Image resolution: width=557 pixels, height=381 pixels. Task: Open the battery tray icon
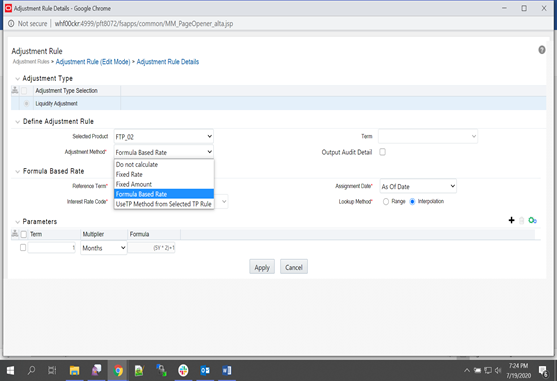477,371
